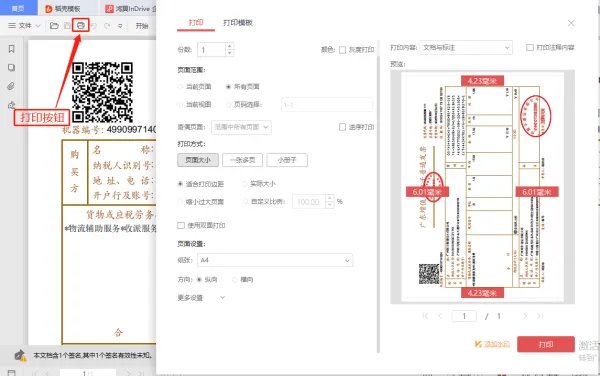Click the signature warning icon in status bar
This screenshot has height=376, width=600.
[20, 355]
